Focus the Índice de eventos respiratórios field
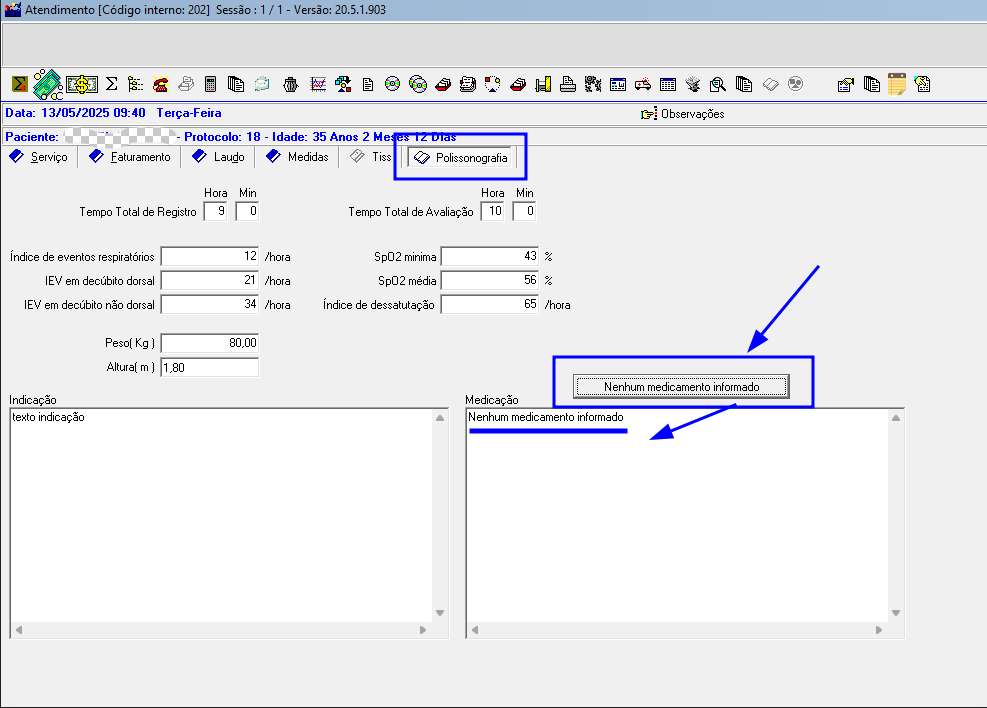Image resolution: width=987 pixels, height=708 pixels. coord(210,257)
